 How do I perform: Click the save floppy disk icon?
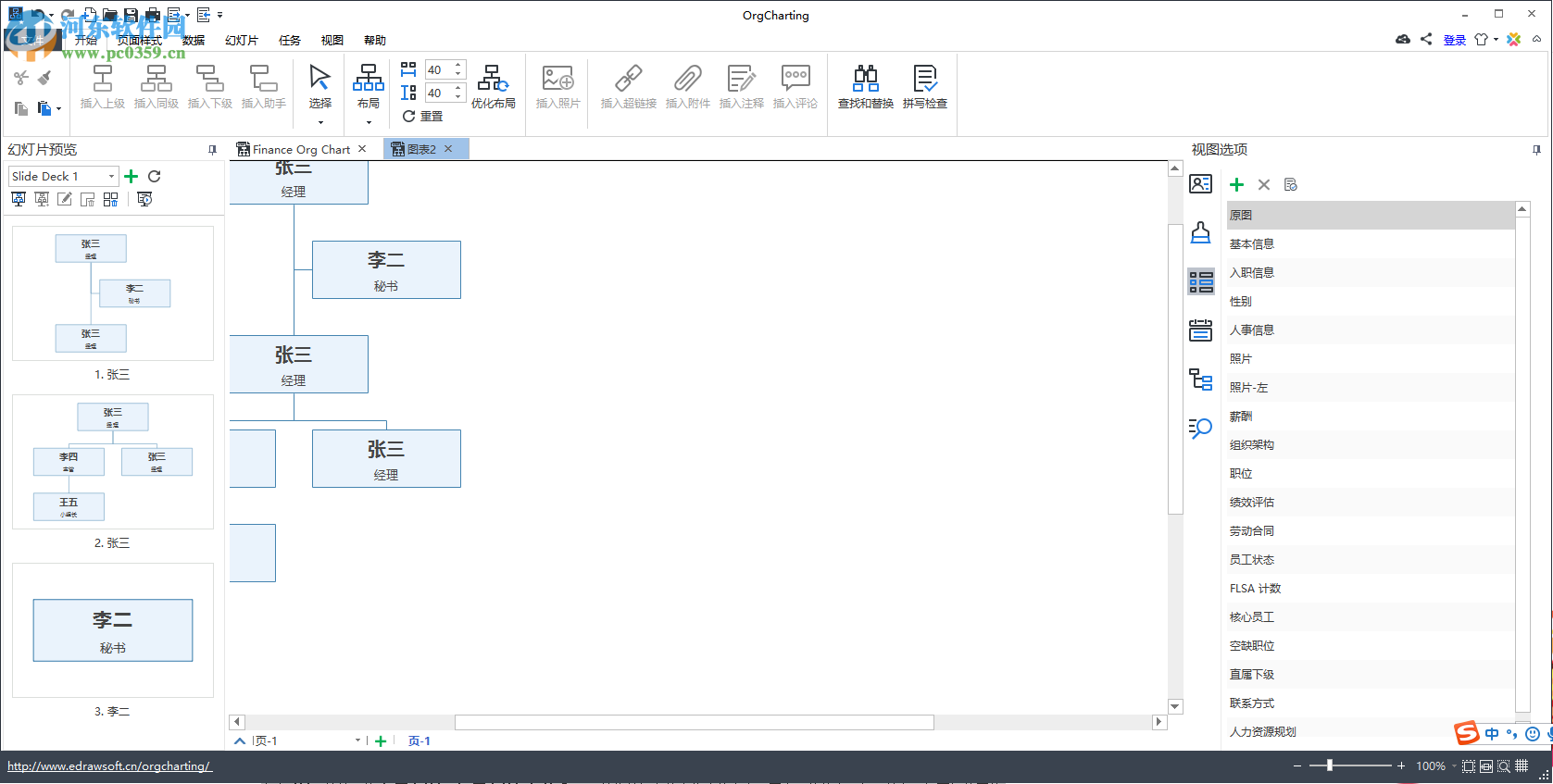(131, 15)
